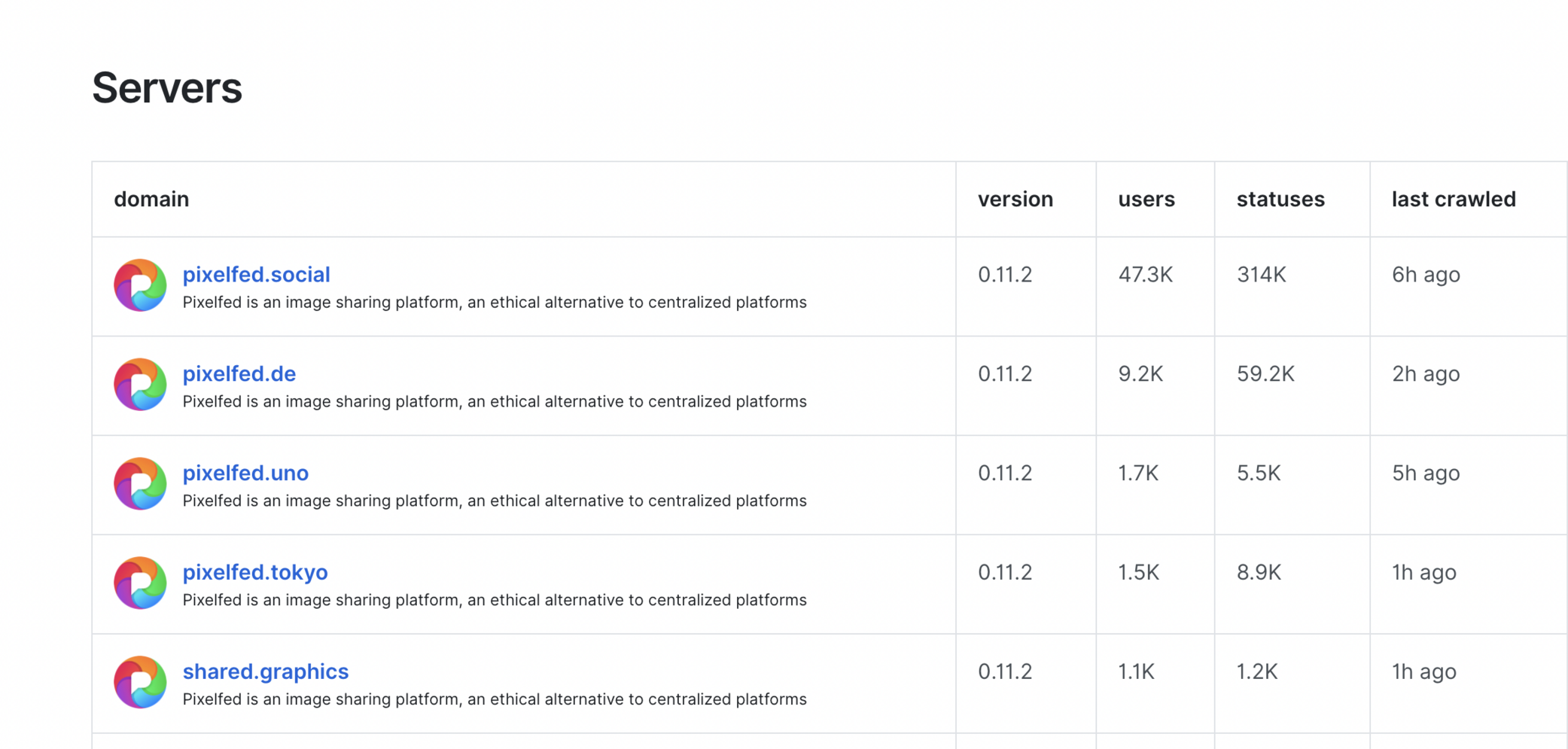The height and width of the screenshot is (749, 1568).
Task: Click the pixelfed.social server logo icon
Action: [140, 285]
